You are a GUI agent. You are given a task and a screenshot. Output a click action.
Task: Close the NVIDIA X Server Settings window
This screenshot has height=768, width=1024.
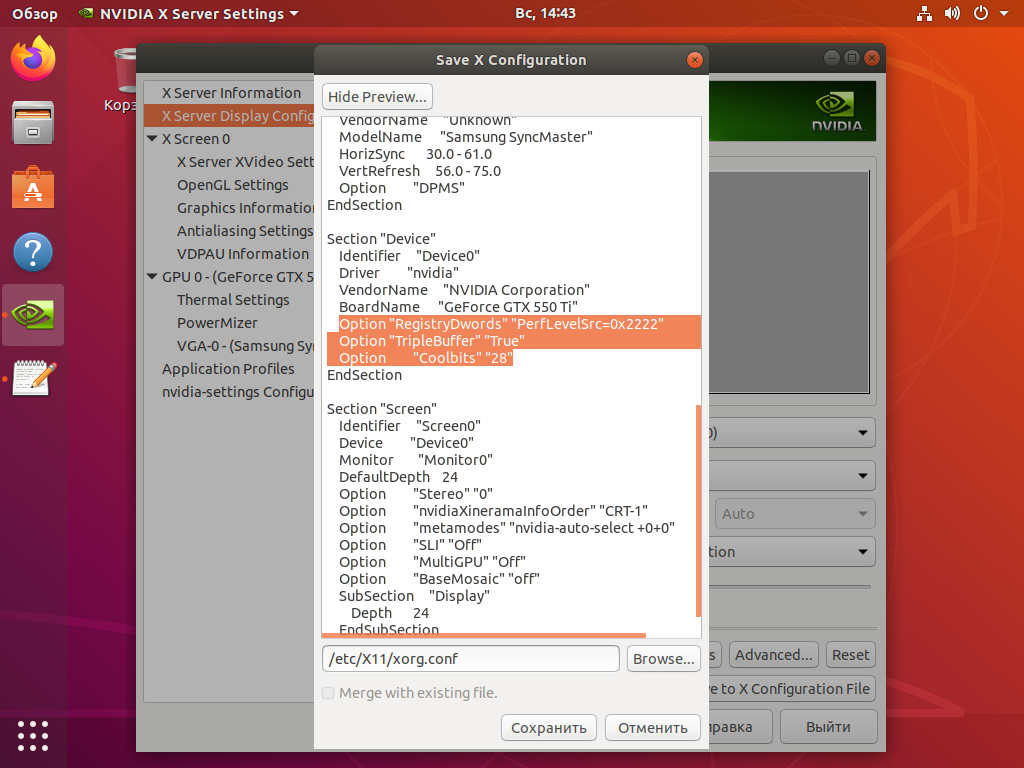coord(871,58)
